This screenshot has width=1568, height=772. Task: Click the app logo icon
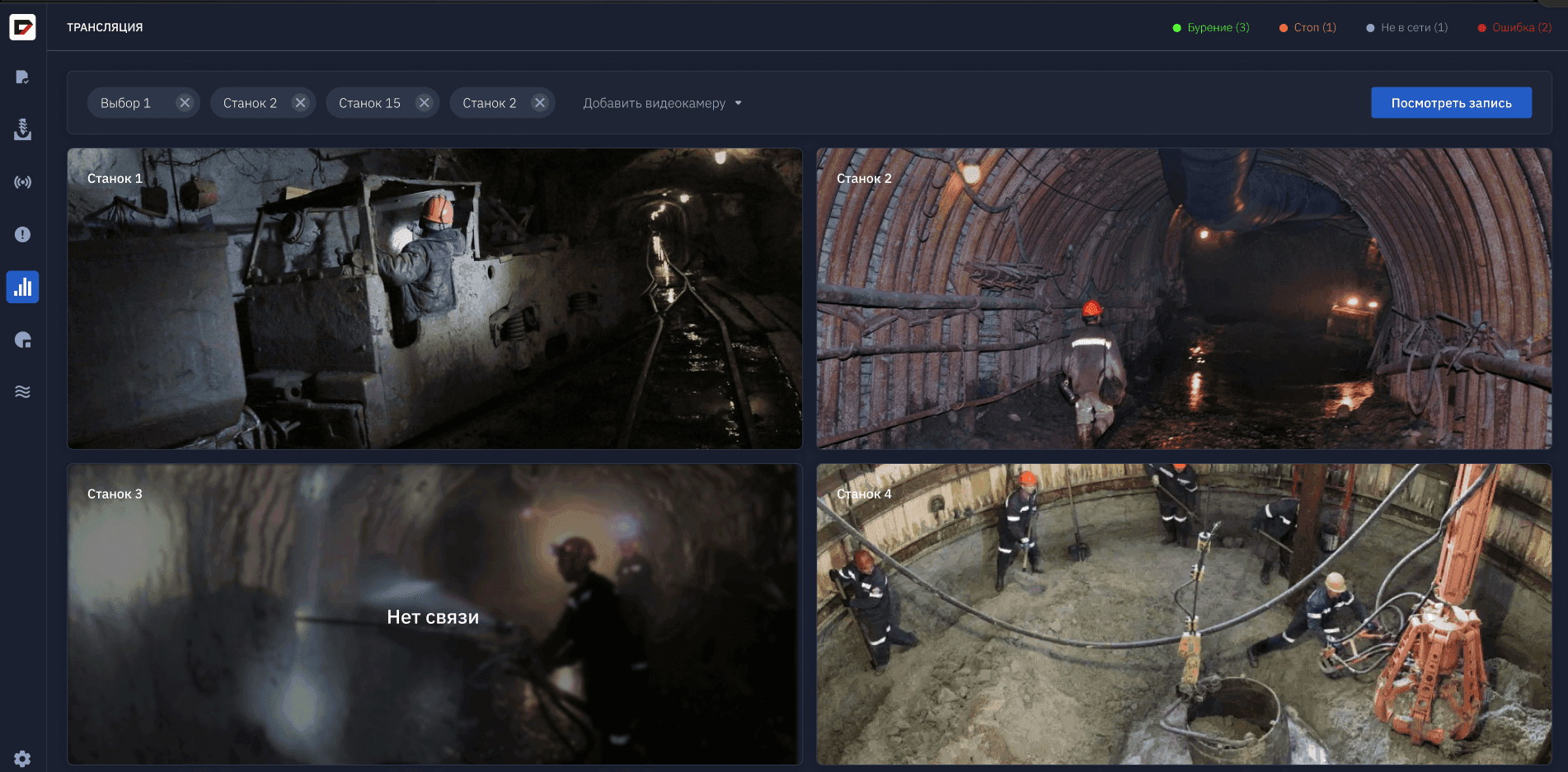coord(22,27)
